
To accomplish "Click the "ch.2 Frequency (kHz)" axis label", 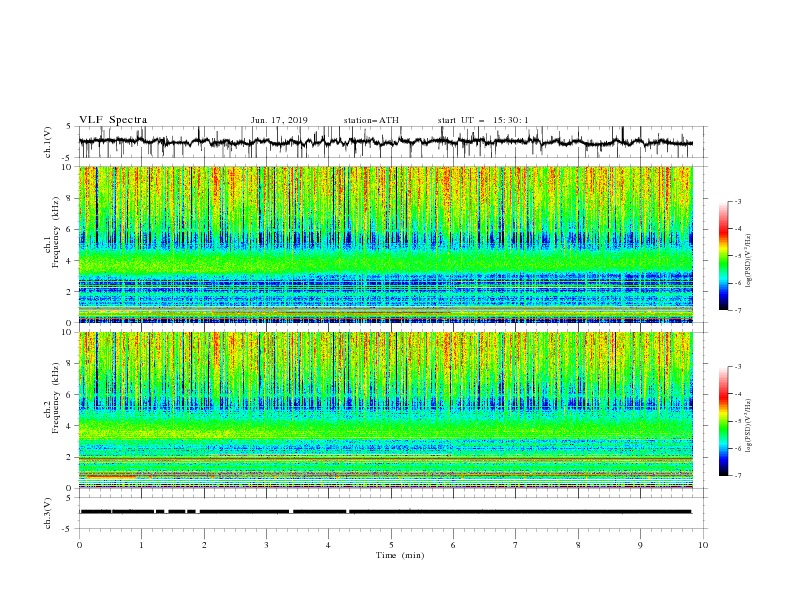I will [51, 398].
